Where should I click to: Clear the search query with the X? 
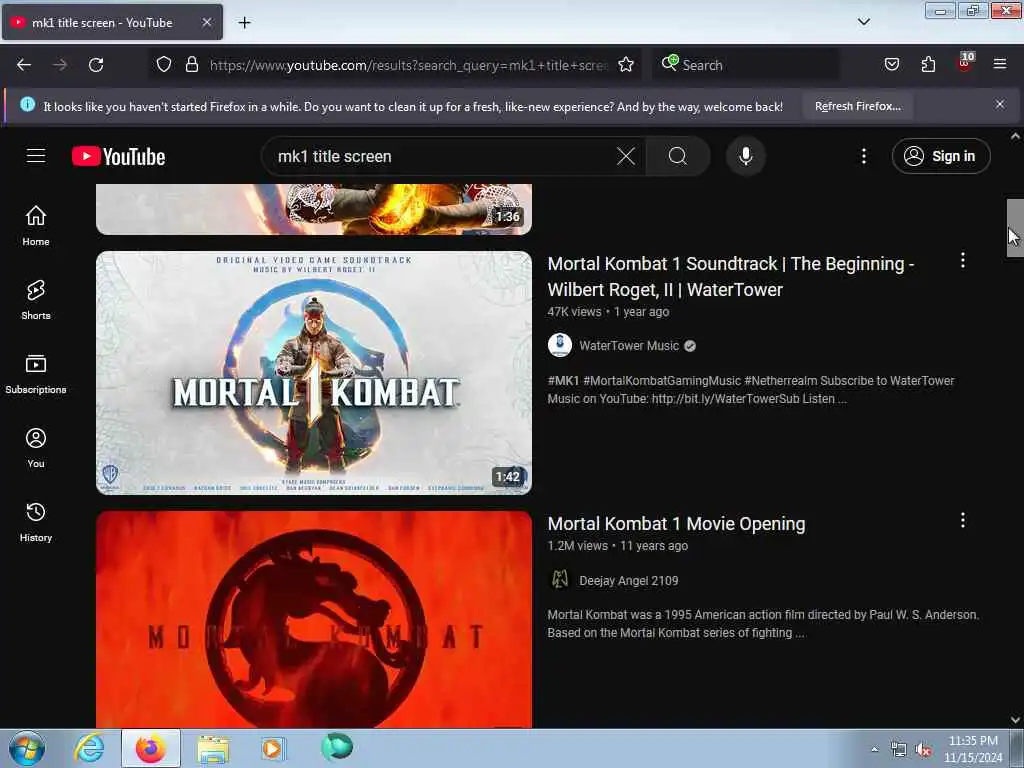click(626, 156)
